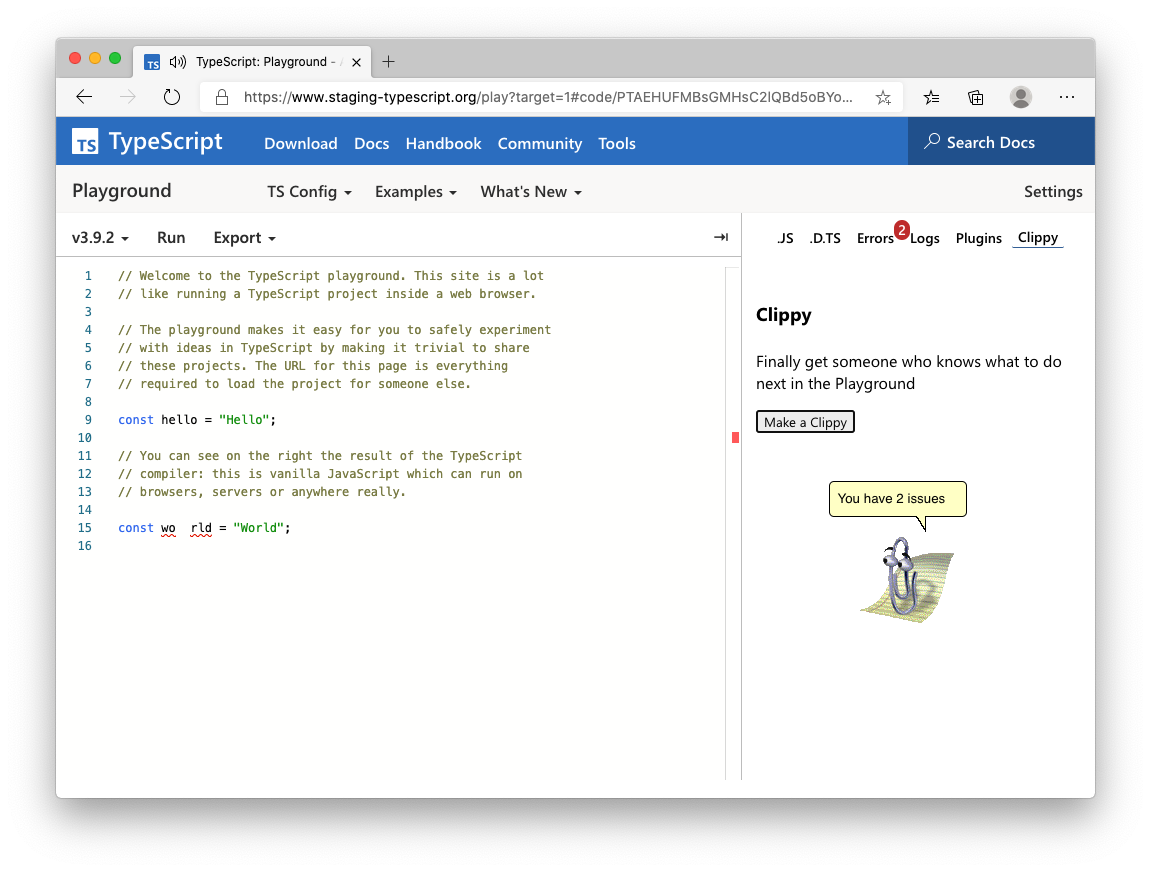The image size is (1151, 872).
Task: Open the Collections icon in toolbar
Action: (976, 97)
